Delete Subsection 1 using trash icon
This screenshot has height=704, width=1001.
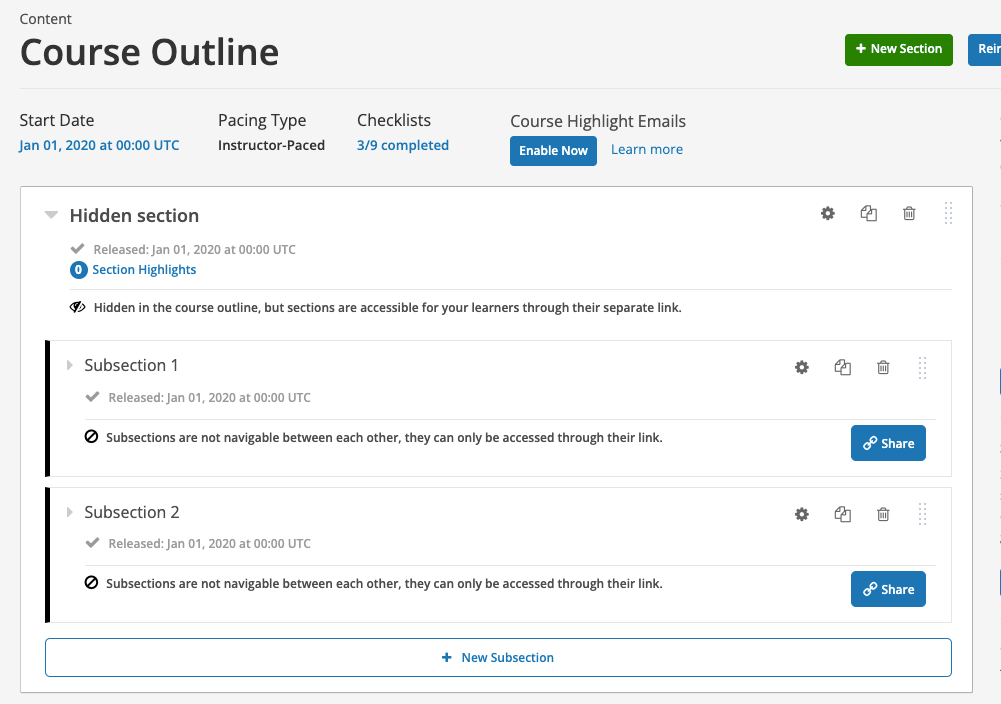(883, 367)
